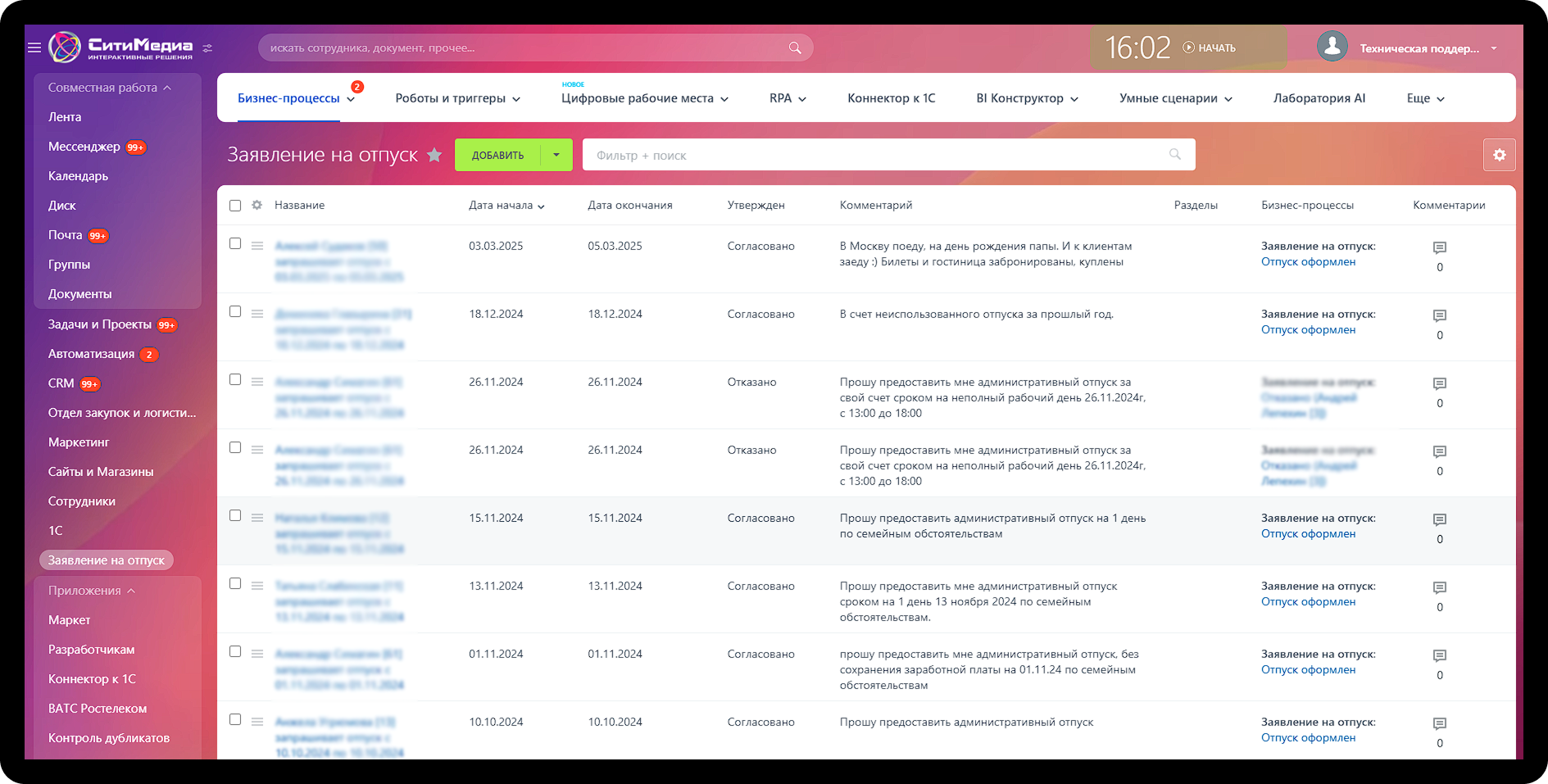Toggle the select-all checkbox in the table header
This screenshot has height=784, width=1548.
point(235,206)
